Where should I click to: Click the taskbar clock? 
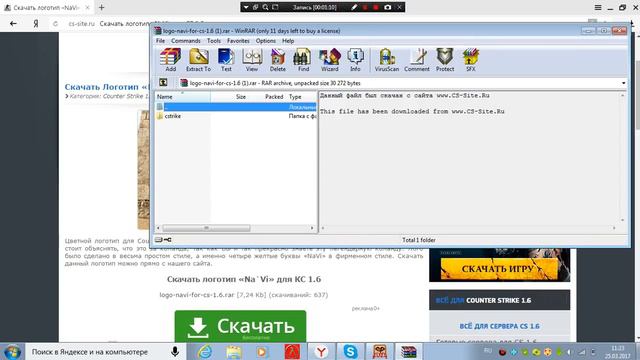pos(618,352)
